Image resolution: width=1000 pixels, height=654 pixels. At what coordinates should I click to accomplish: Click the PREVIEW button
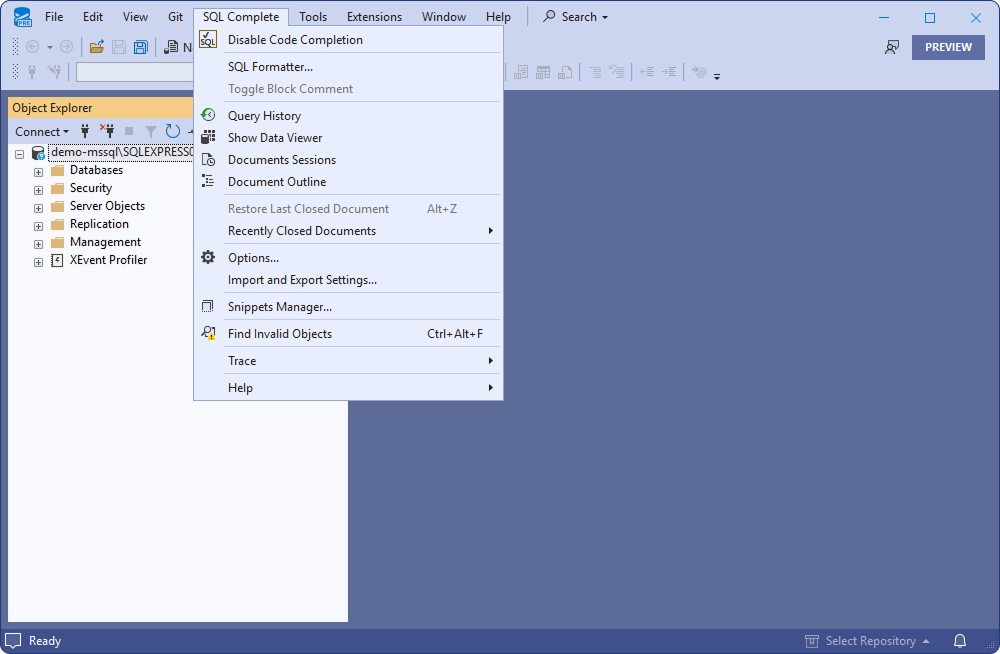tap(947, 46)
